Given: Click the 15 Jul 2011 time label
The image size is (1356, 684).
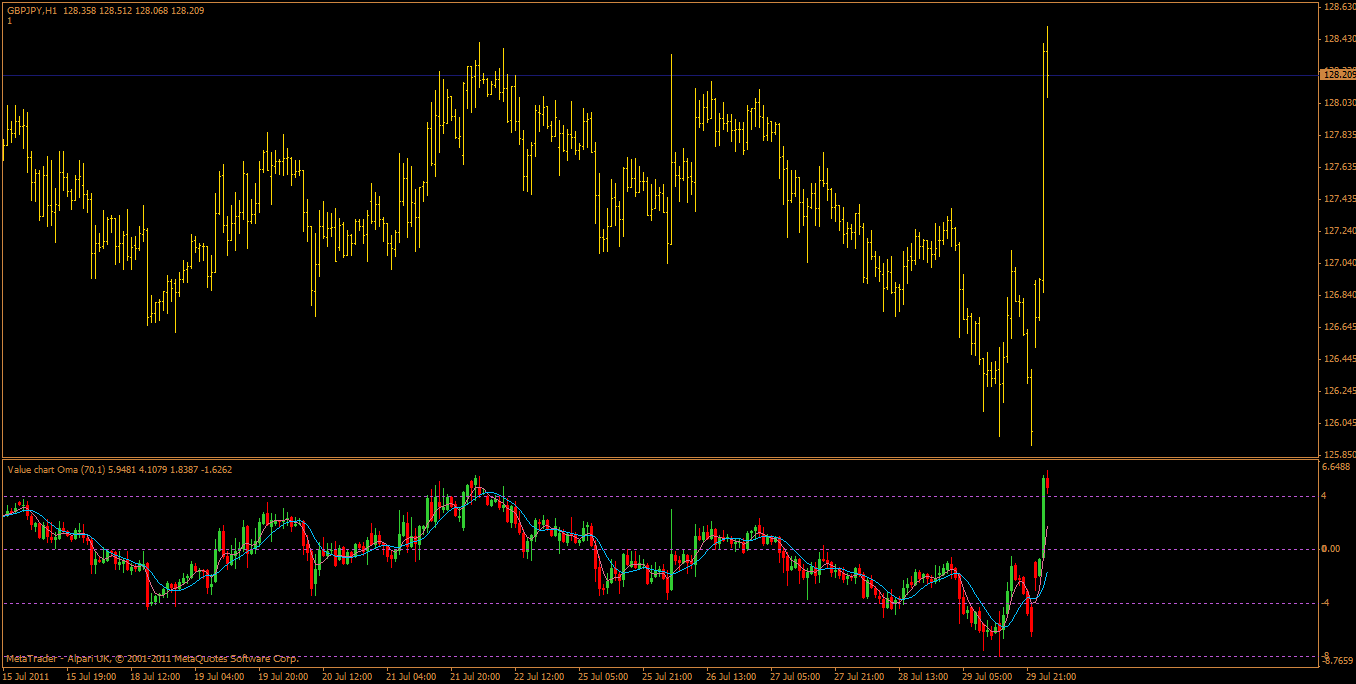Looking at the screenshot, I should point(25,677).
